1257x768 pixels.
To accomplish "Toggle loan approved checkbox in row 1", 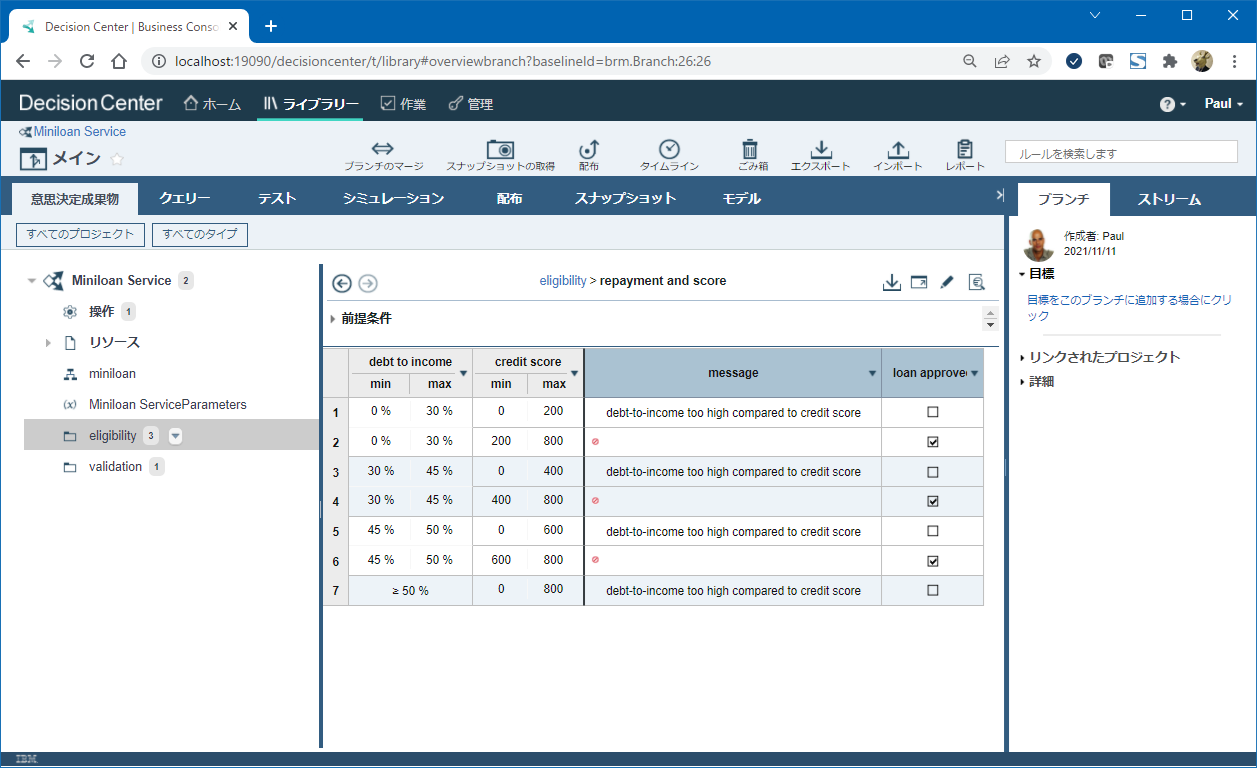I will 933,412.
